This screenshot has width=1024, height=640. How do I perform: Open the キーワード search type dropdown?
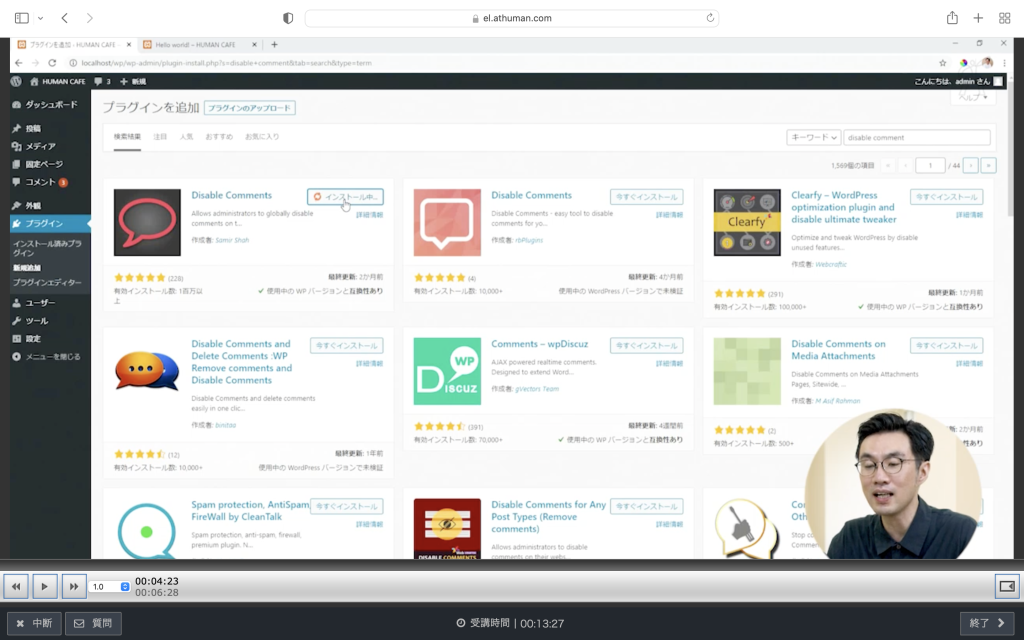coord(813,138)
